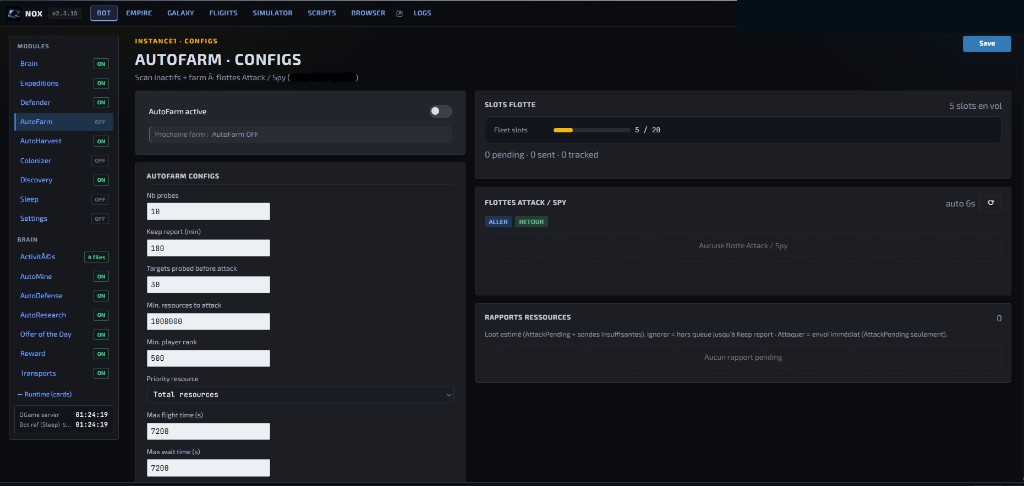Toggle the OFF badge next to Colonizer
The height and width of the screenshot is (486, 1024).
pyautogui.click(x=100, y=161)
